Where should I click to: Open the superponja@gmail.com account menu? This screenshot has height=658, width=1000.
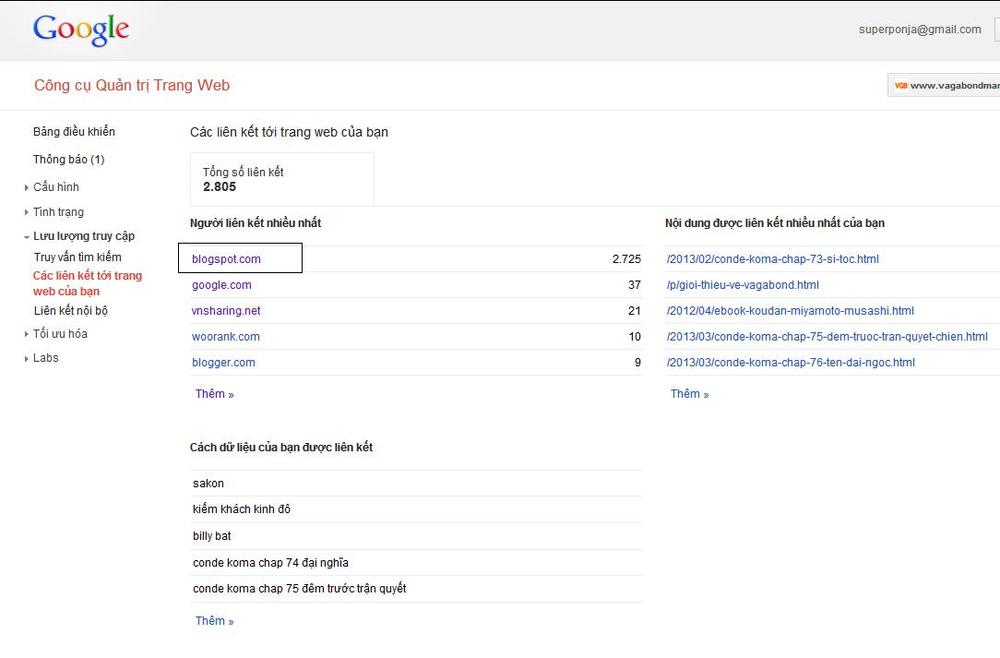(x=920, y=29)
